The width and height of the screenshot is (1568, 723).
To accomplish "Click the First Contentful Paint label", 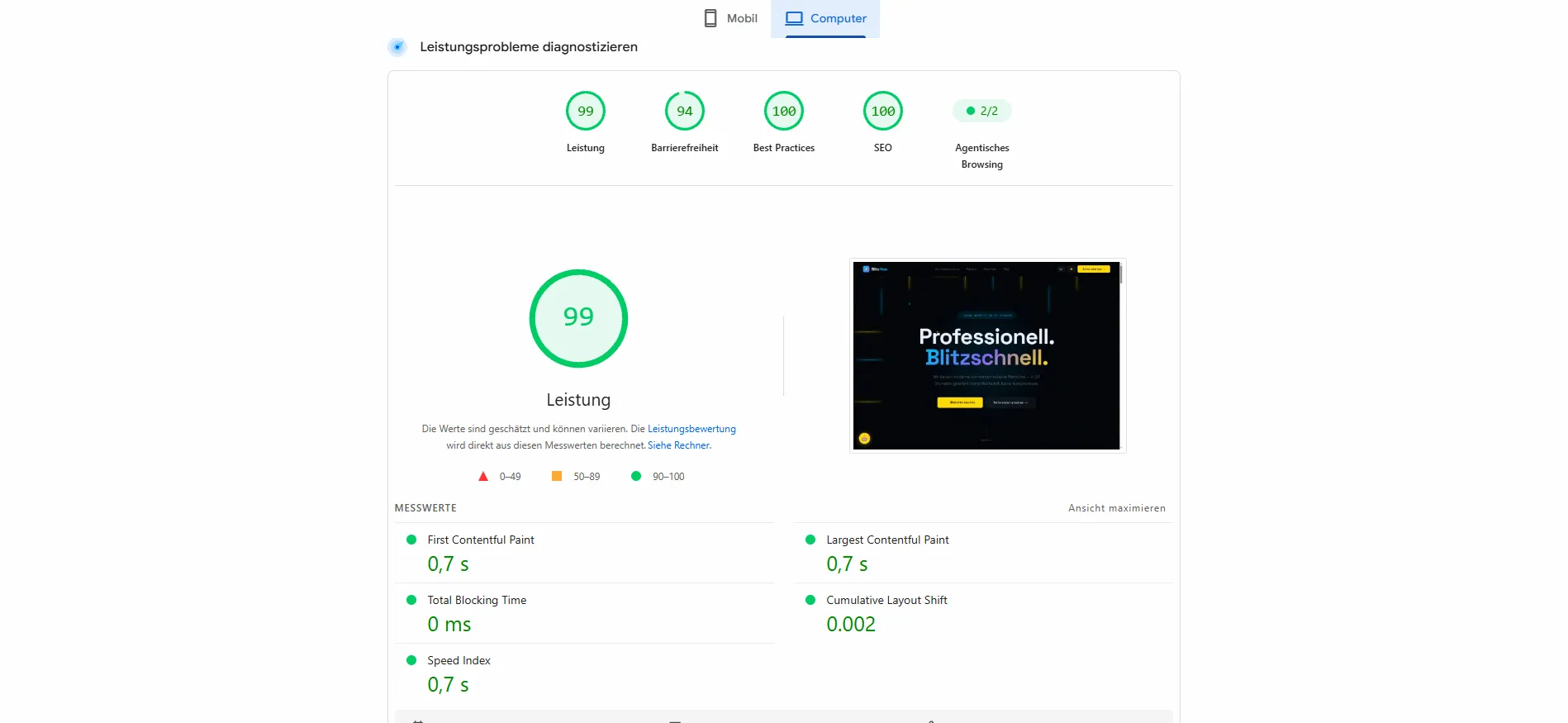I will point(481,540).
